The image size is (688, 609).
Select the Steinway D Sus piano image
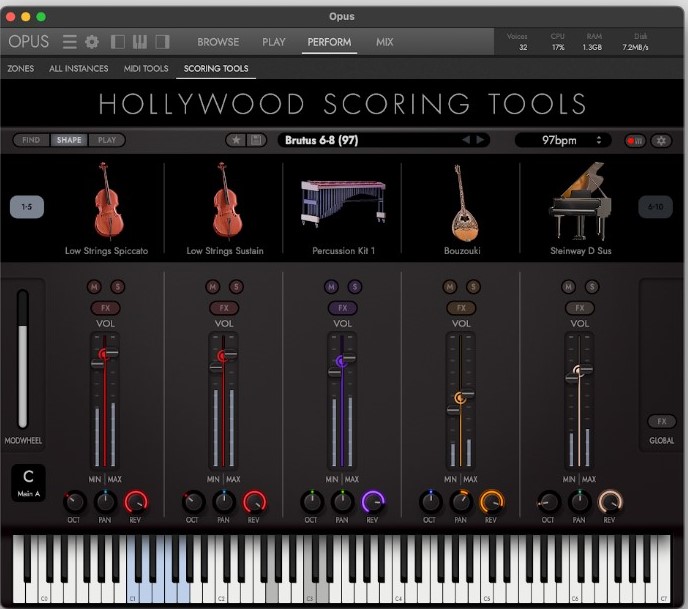(580, 201)
